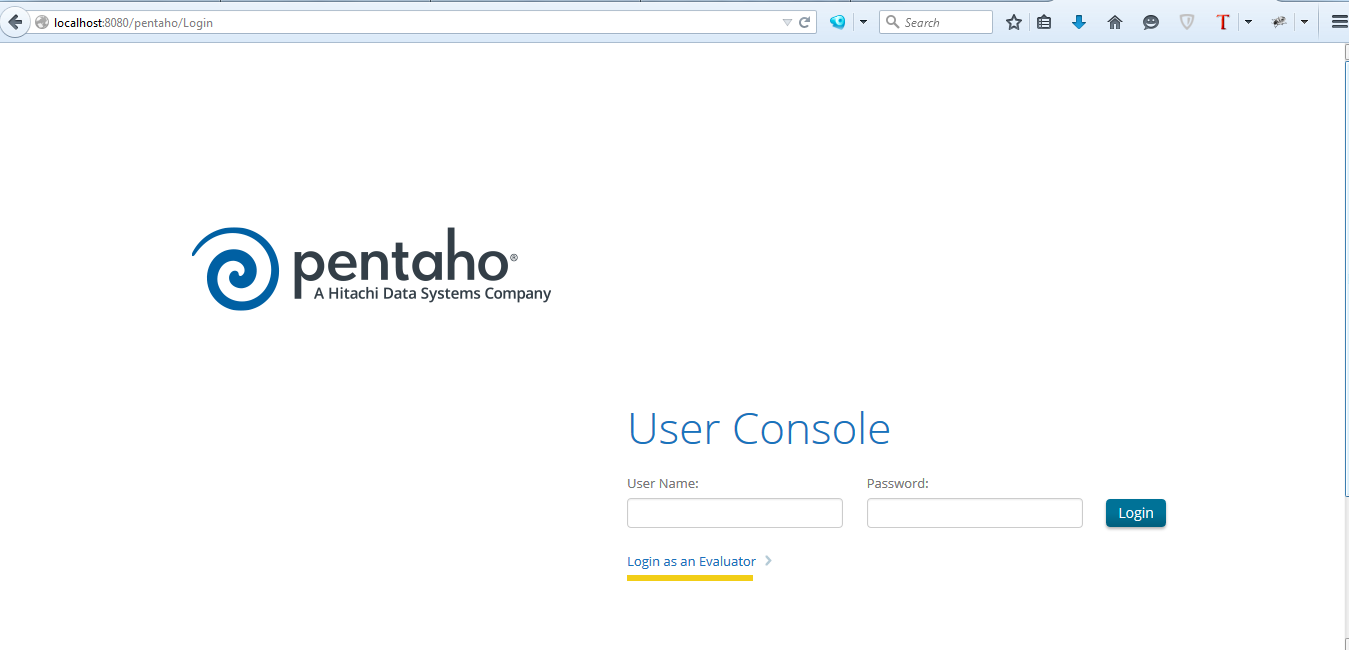Reload the page with the refresh icon
This screenshot has height=650, width=1349.
click(x=805, y=22)
